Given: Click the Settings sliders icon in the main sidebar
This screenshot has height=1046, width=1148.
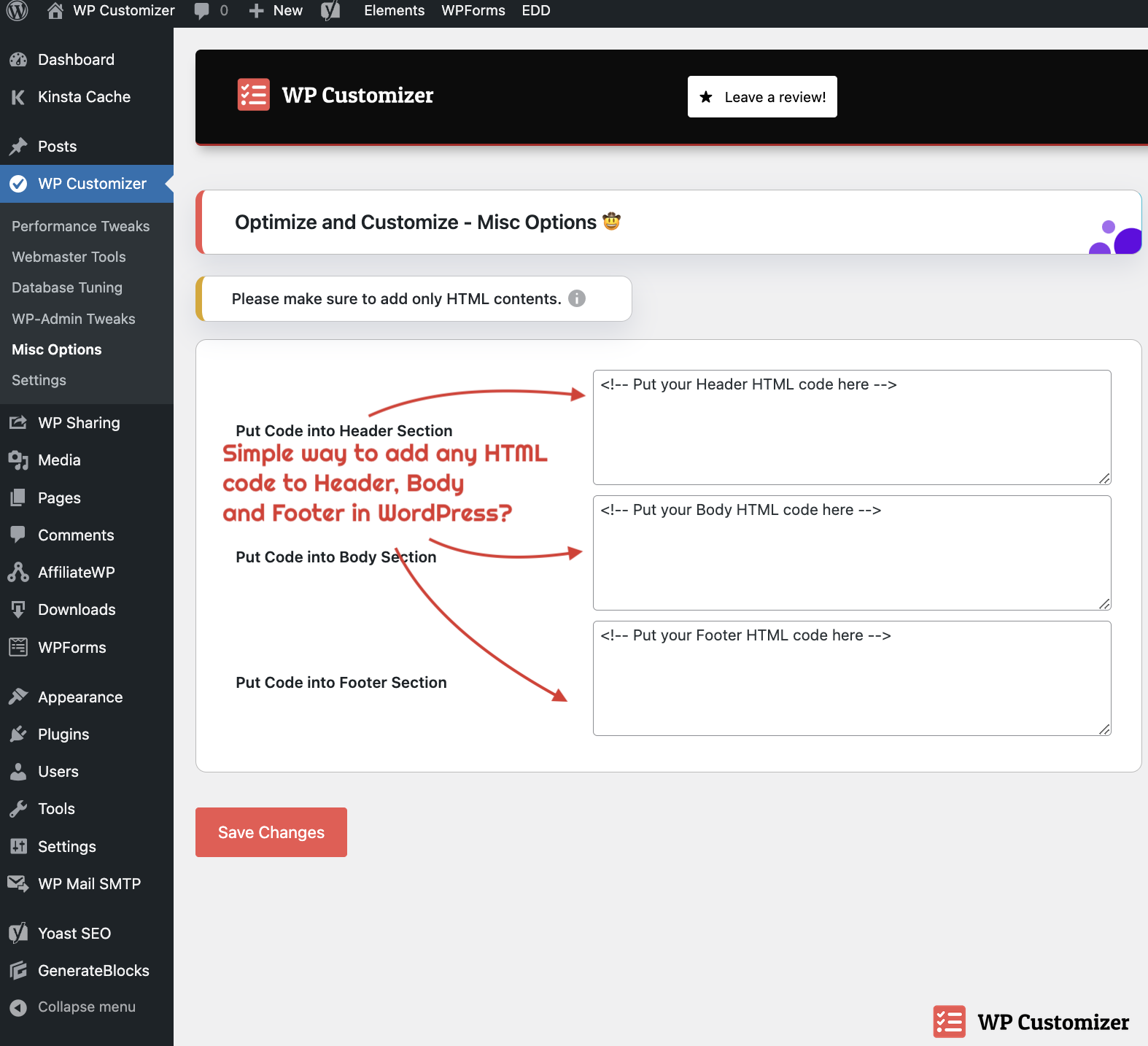Looking at the screenshot, I should [x=18, y=846].
